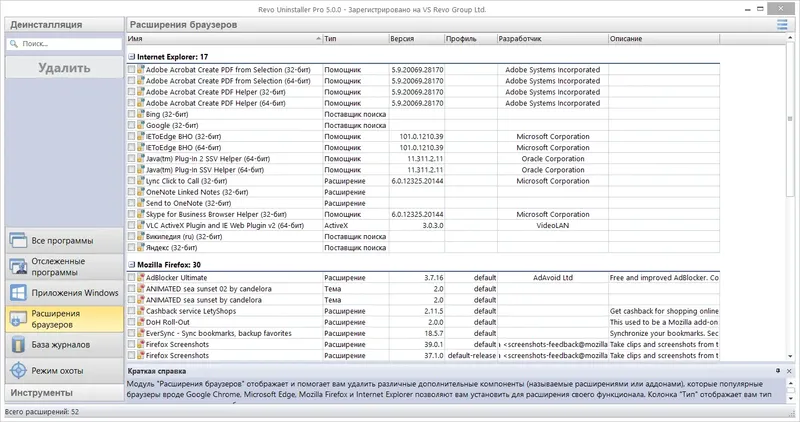Click the icon beside Википедия (ru)
Image resolution: width=800 pixels, height=422 pixels.
pos(141,236)
